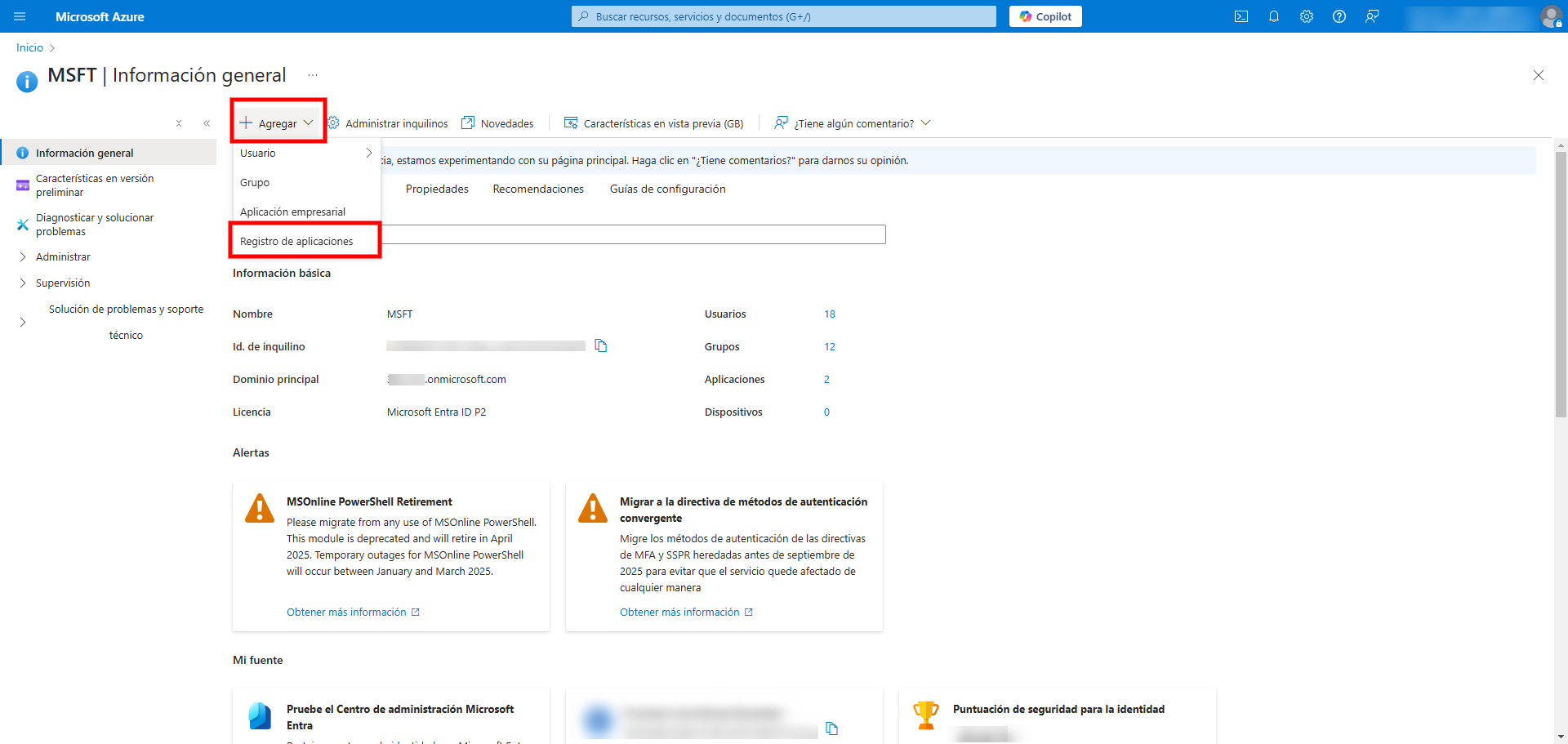Close the MSFT overview blade
The width and height of the screenshot is (1568, 744).
click(1539, 75)
